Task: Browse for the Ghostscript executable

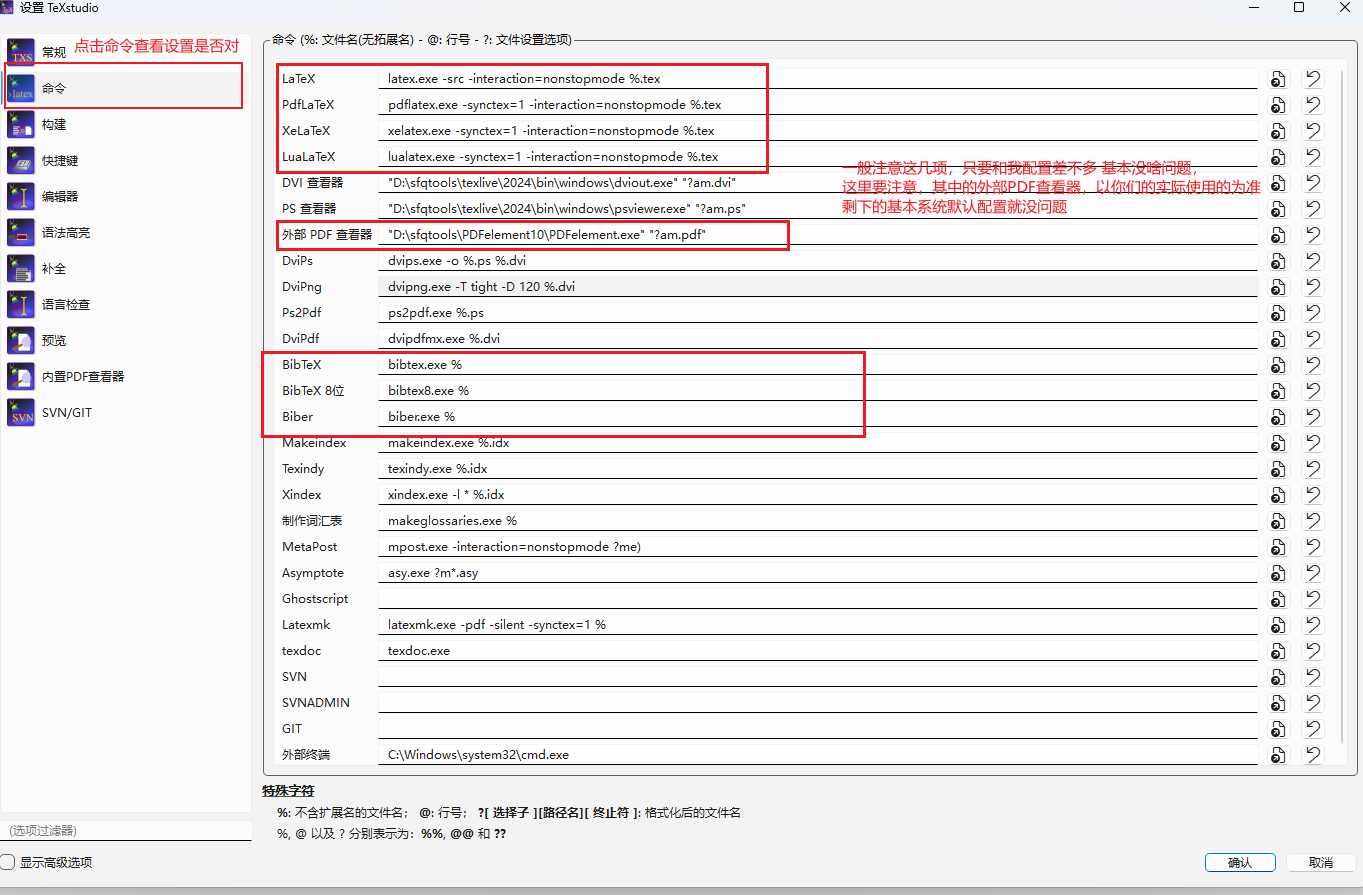Action: tap(1277, 598)
